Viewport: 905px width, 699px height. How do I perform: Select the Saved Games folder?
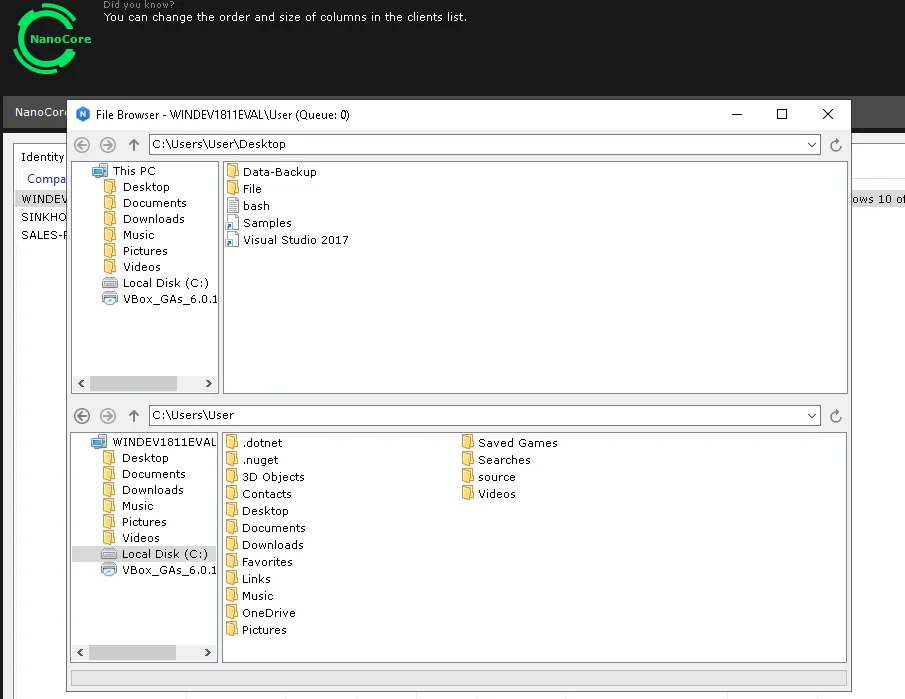tap(510, 443)
